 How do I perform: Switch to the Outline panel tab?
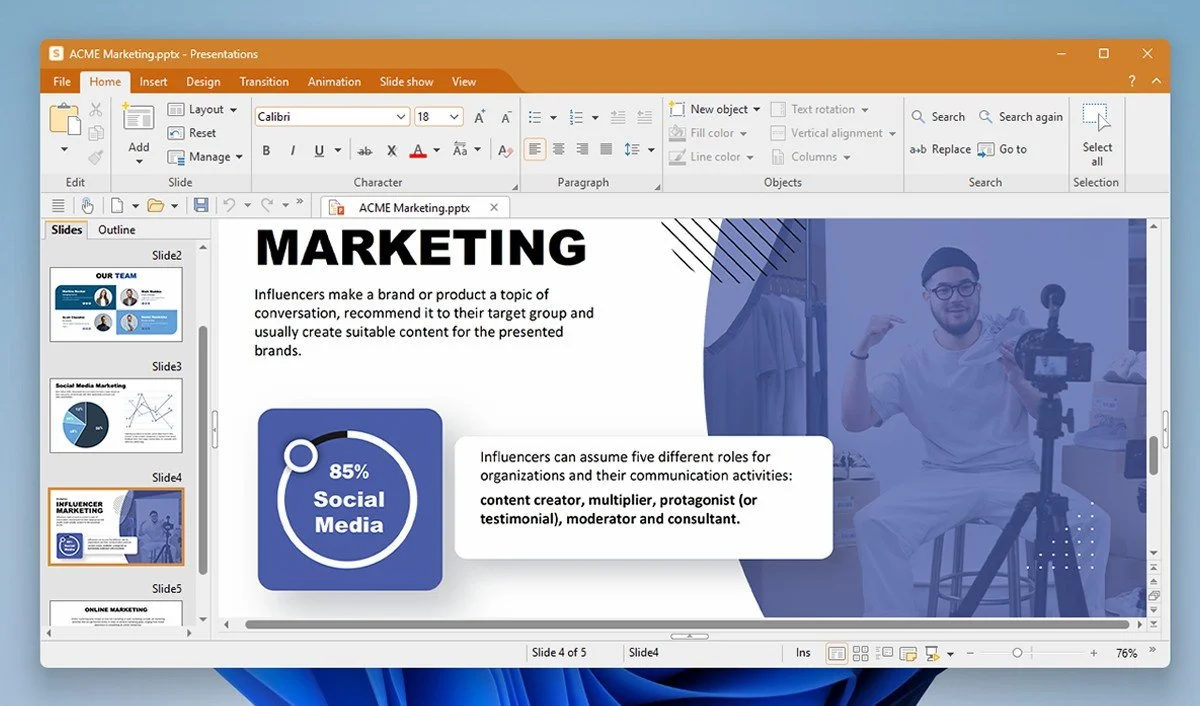tap(117, 230)
